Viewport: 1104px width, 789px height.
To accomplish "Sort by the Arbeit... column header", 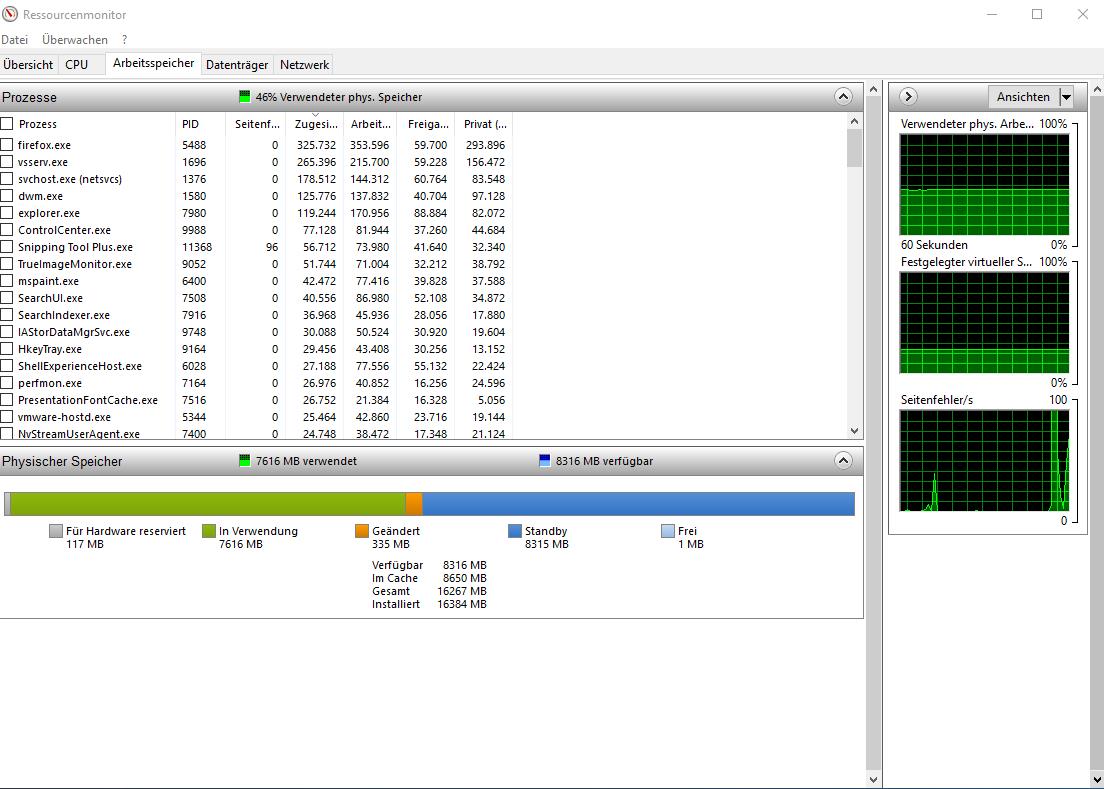I will point(370,124).
